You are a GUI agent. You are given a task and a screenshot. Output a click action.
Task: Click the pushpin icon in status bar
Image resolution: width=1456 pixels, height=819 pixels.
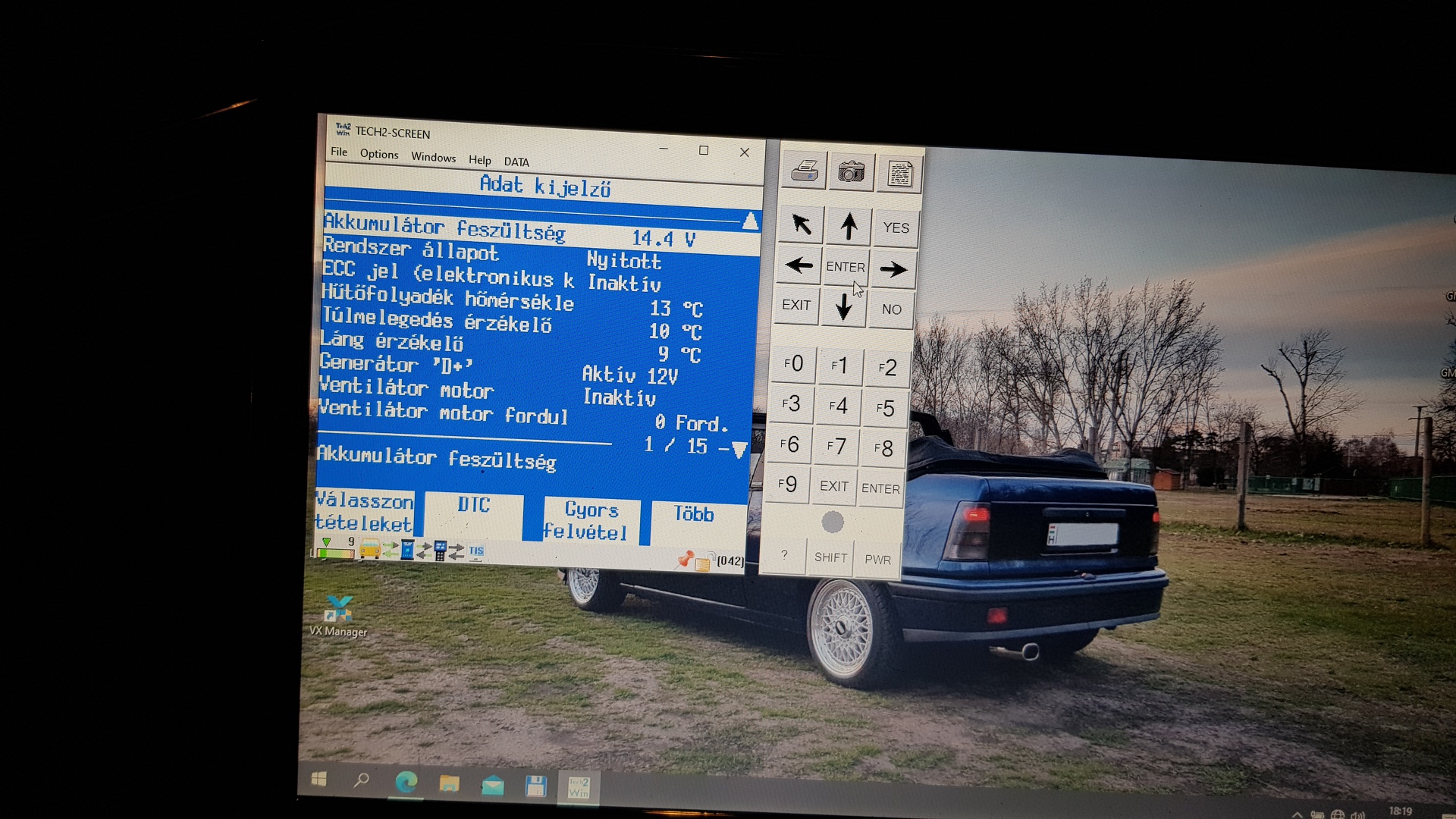686,560
